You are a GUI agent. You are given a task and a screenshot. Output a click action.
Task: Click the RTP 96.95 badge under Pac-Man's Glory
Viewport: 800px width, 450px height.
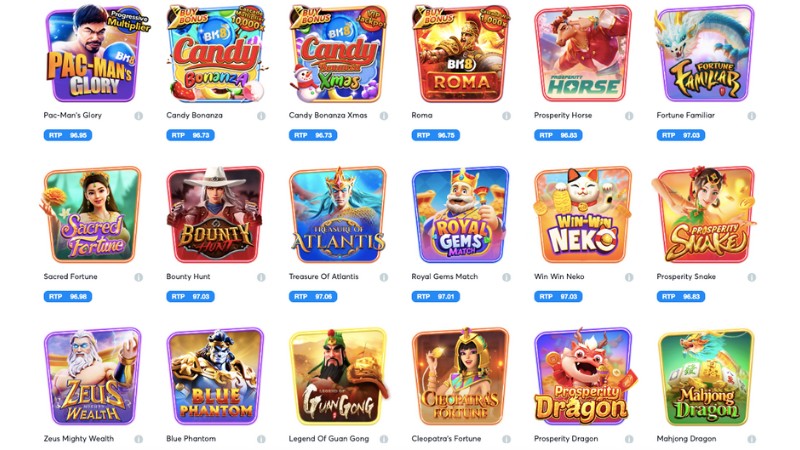coord(68,135)
